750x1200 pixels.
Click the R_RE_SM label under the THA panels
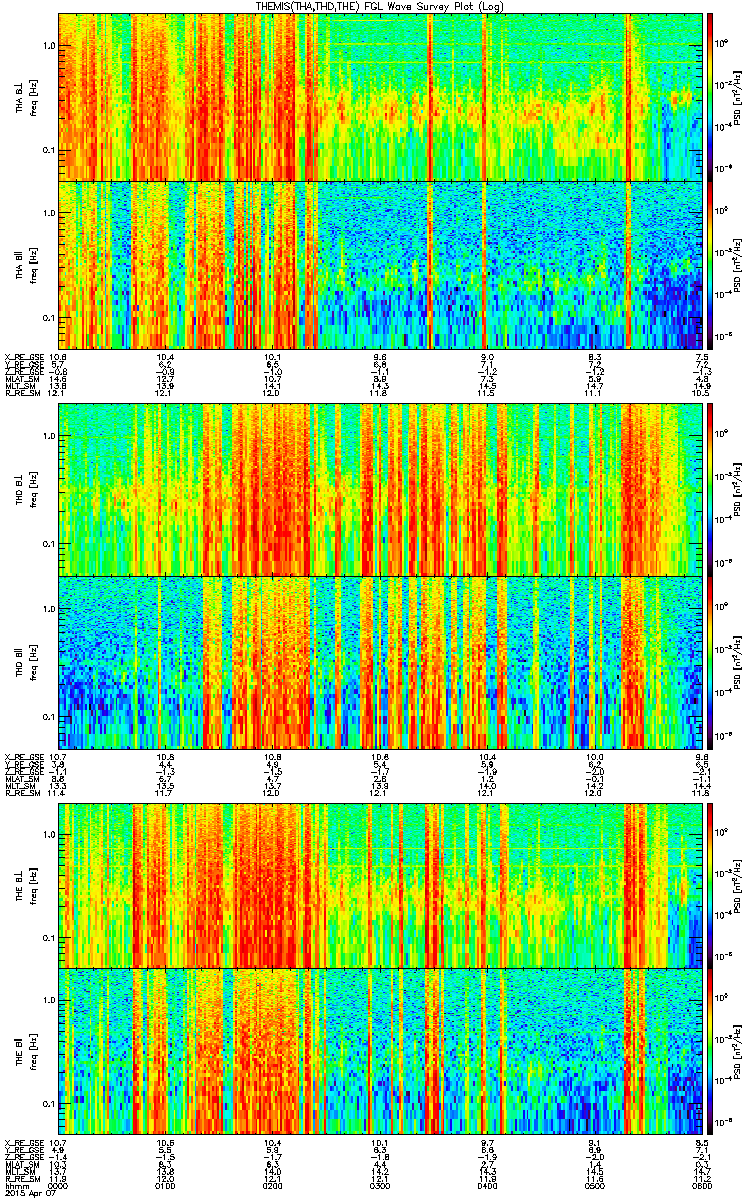tap(21, 393)
